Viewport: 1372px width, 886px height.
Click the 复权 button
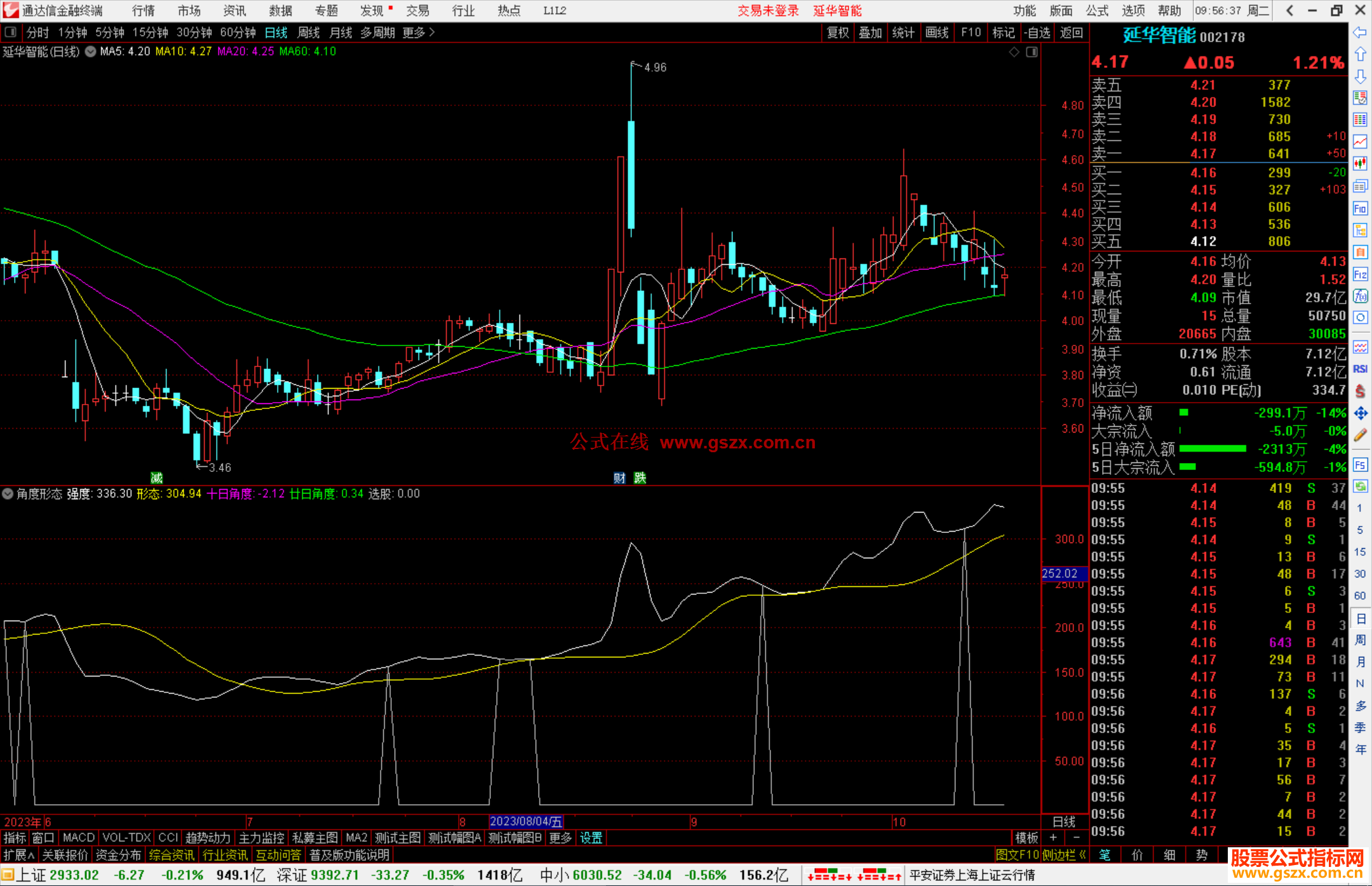pos(838,32)
